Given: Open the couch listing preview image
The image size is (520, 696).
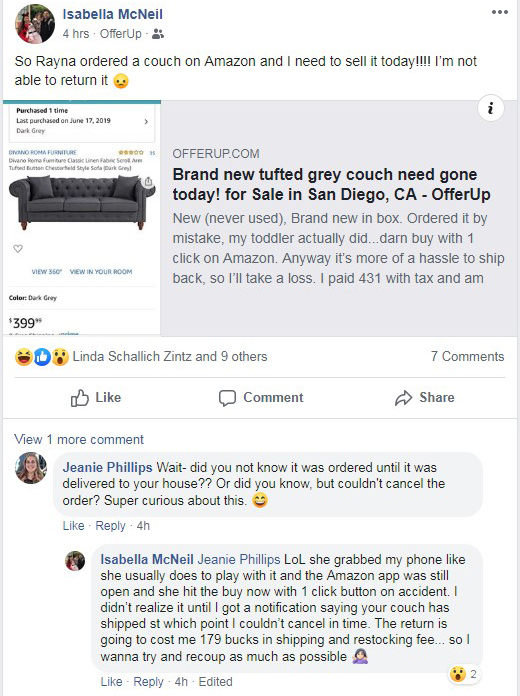Looking at the screenshot, I should (82, 218).
